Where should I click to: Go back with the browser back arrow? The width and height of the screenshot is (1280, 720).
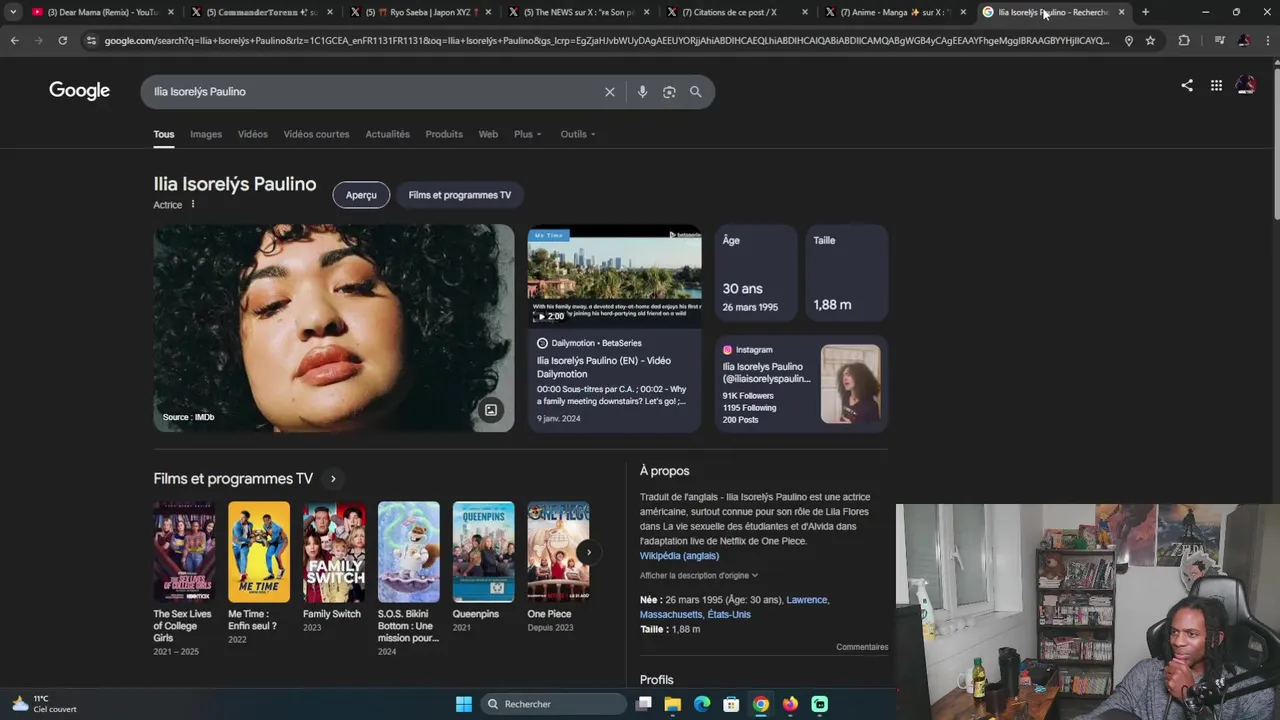14,40
